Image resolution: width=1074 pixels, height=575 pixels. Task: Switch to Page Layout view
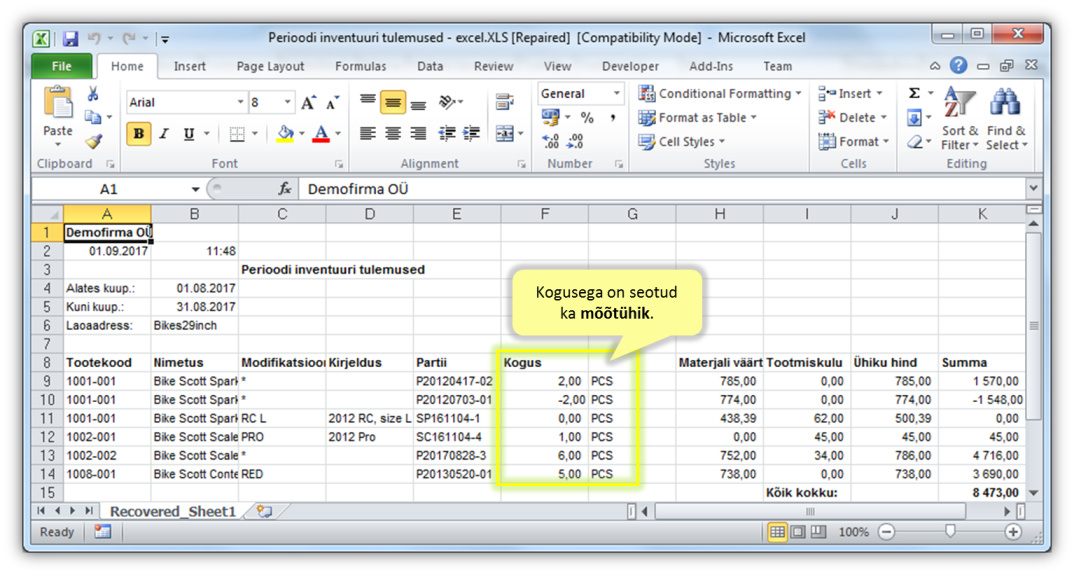point(798,532)
